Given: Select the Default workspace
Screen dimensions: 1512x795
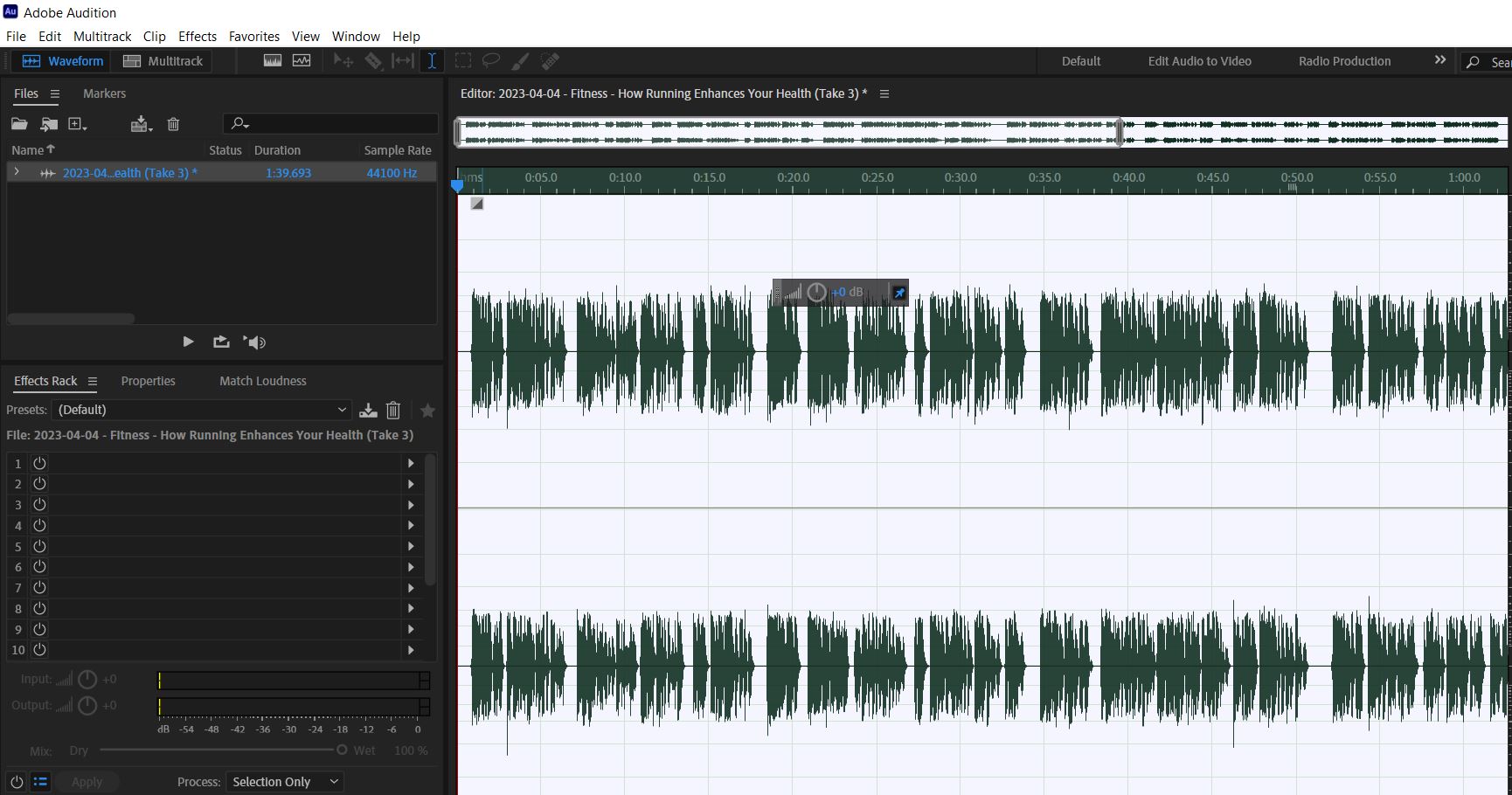Looking at the screenshot, I should point(1081,61).
